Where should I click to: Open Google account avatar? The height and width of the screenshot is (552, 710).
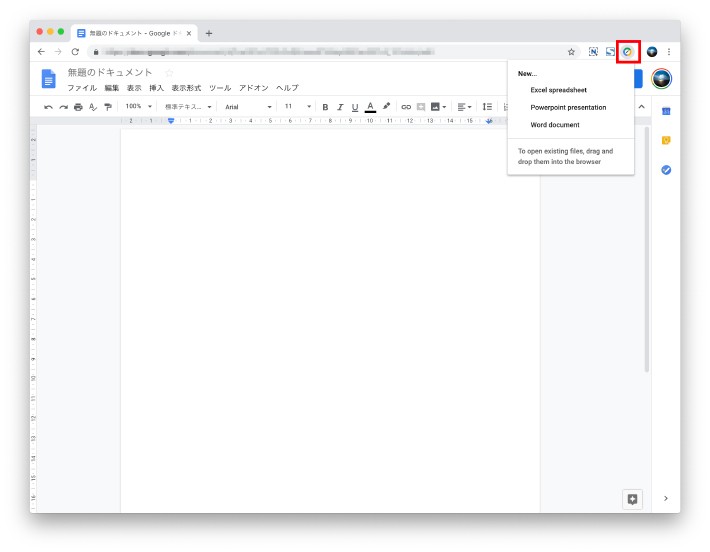662,79
